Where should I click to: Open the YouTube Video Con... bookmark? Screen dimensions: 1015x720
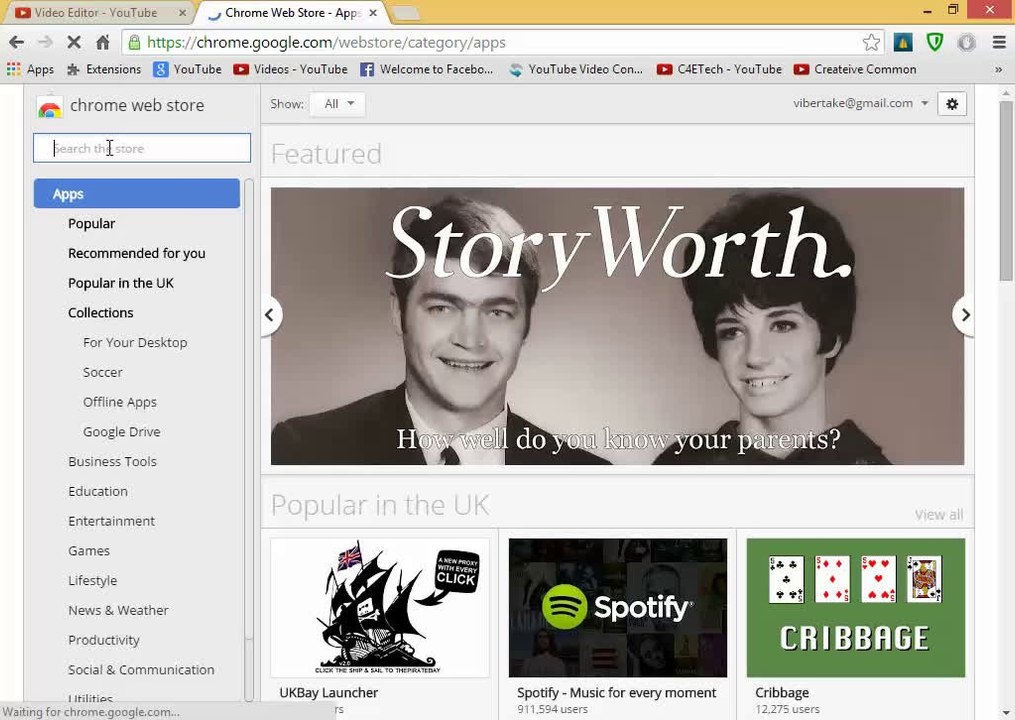coord(575,69)
